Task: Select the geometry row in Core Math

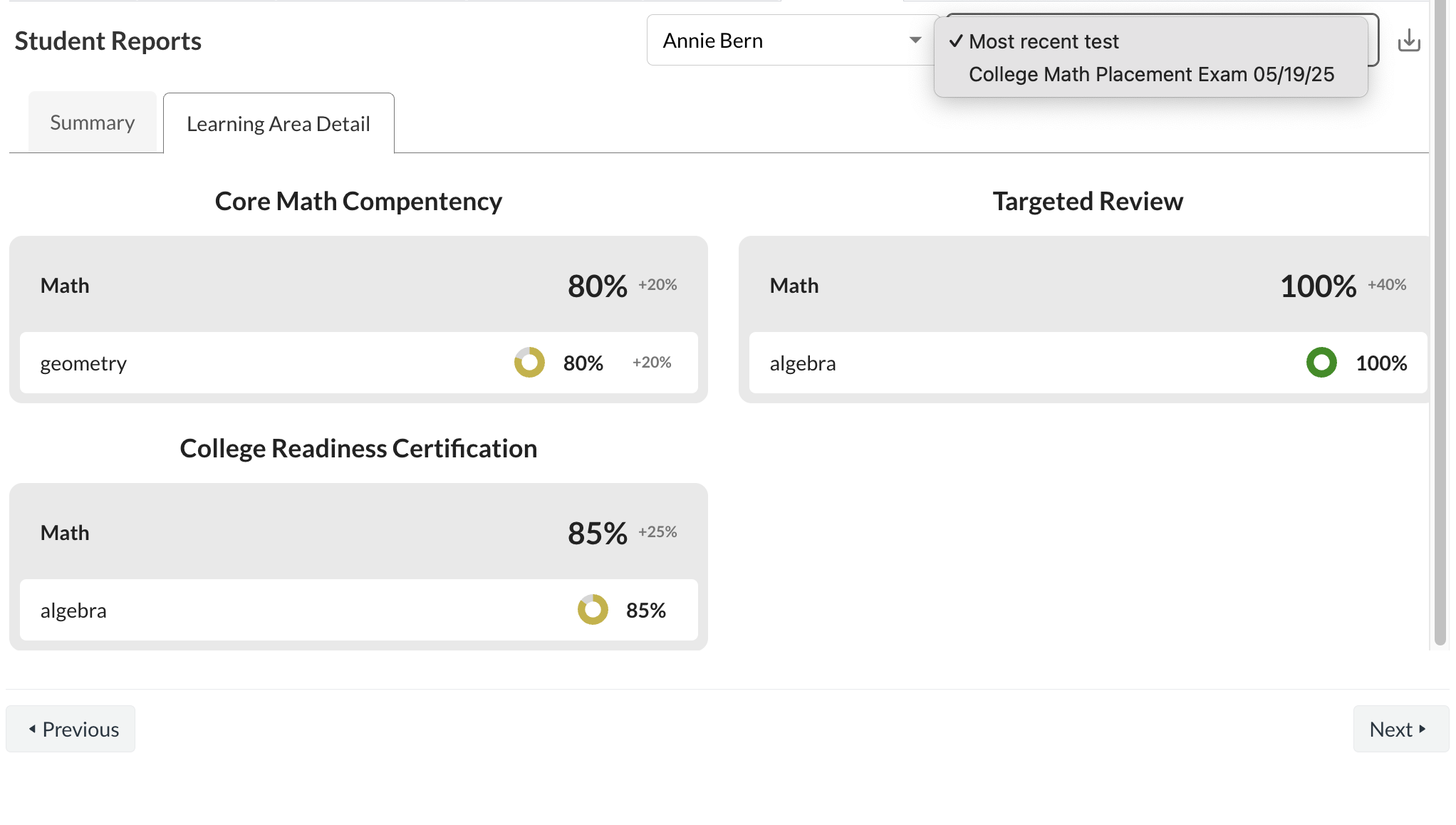Action: tap(359, 363)
